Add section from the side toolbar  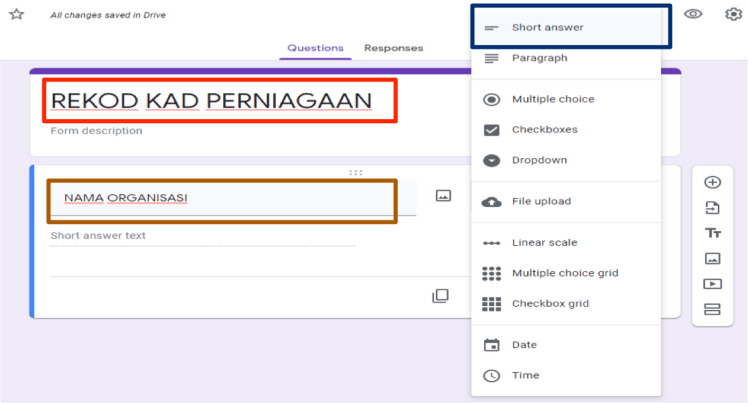712,309
